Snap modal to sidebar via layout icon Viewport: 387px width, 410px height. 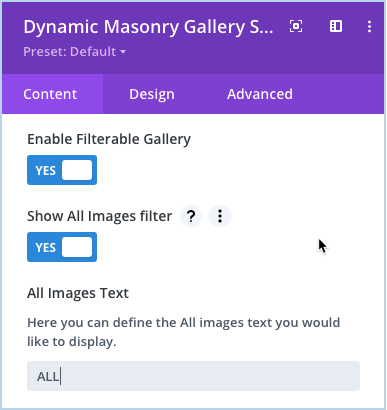[x=336, y=26]
